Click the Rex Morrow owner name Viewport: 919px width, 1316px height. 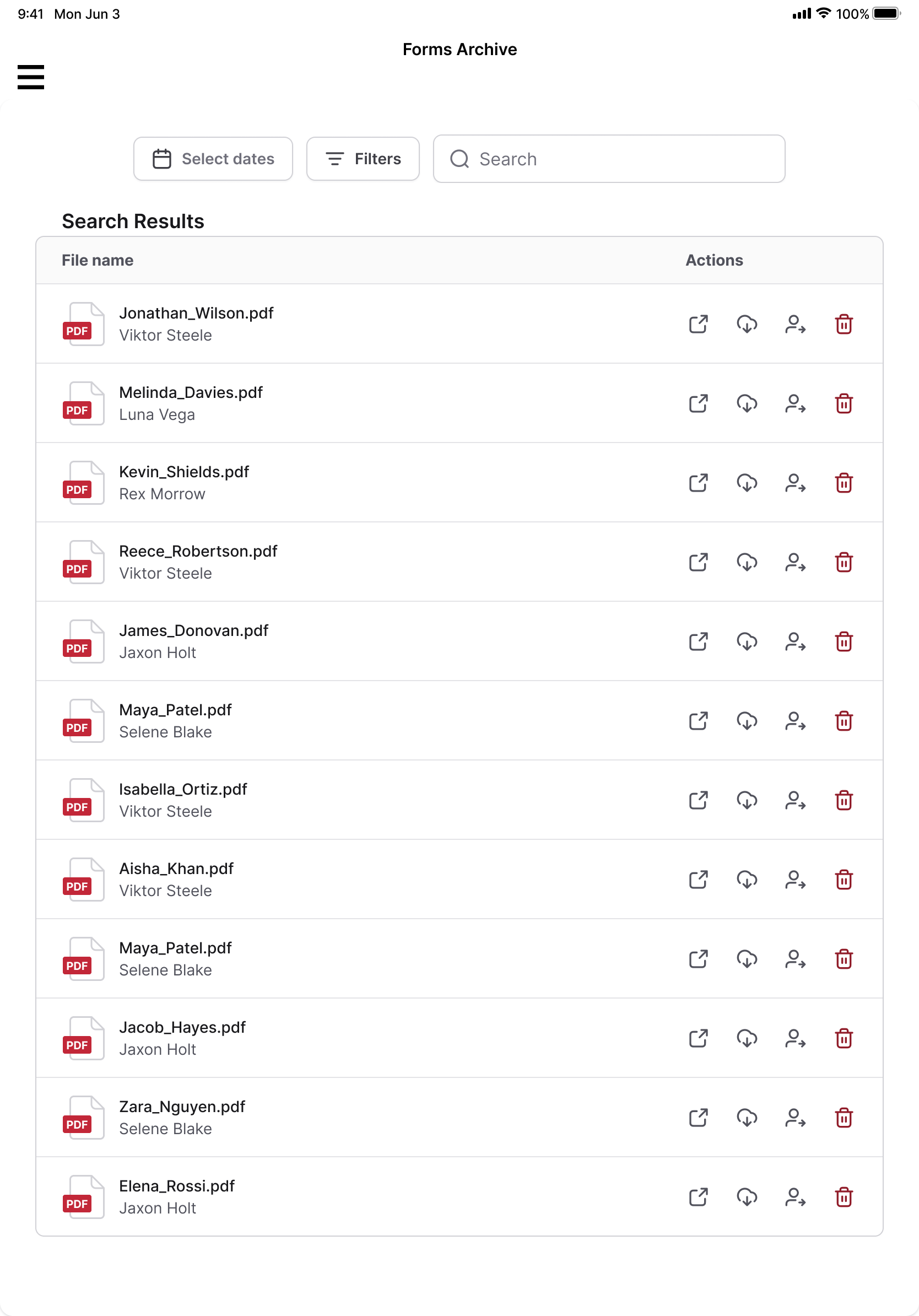(162, 494)
